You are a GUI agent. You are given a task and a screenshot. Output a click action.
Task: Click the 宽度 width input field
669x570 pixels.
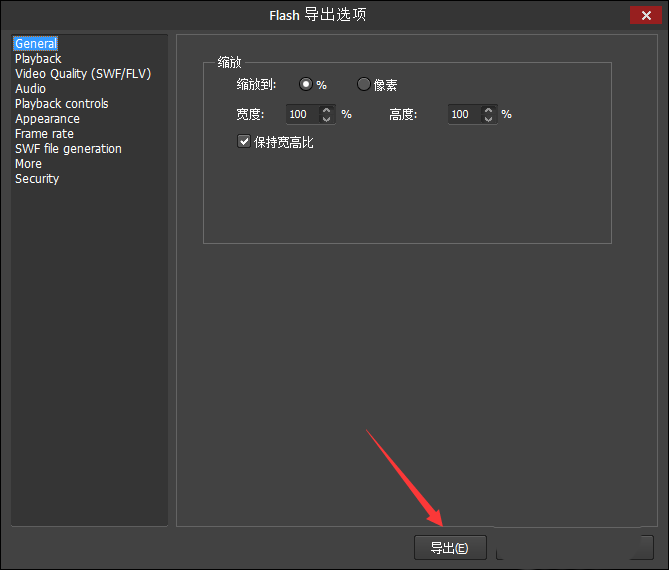[x=303, y=114]
